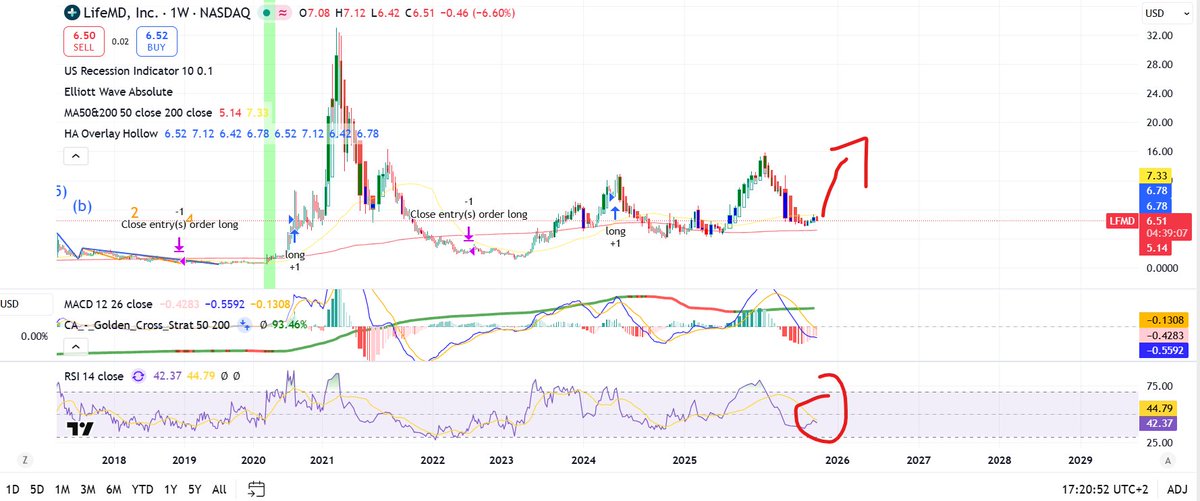Click the 2019 Close entry(s) order long label
The height and width of the screenshot is (501, 1200).
tap(180, 224)
